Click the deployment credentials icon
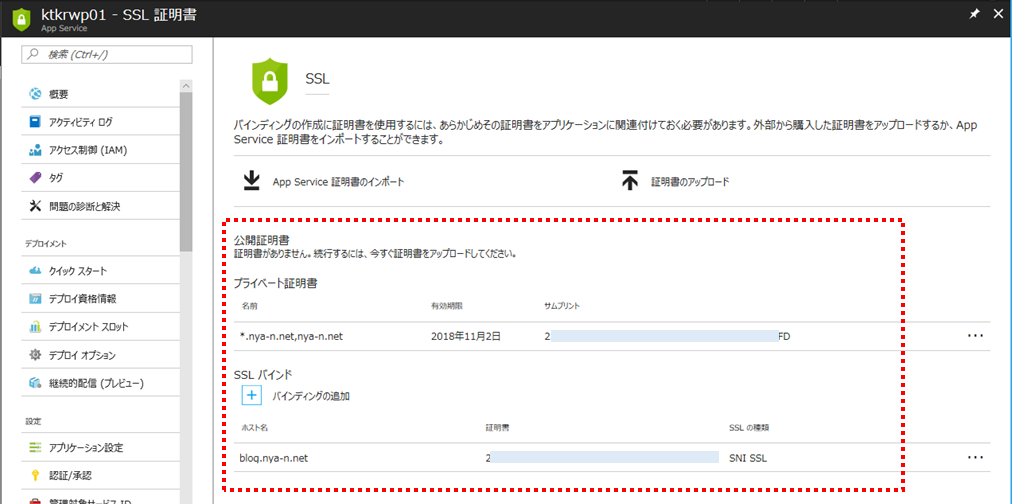The width and height of the screenshot is (1012, 504). coord(35,299)
